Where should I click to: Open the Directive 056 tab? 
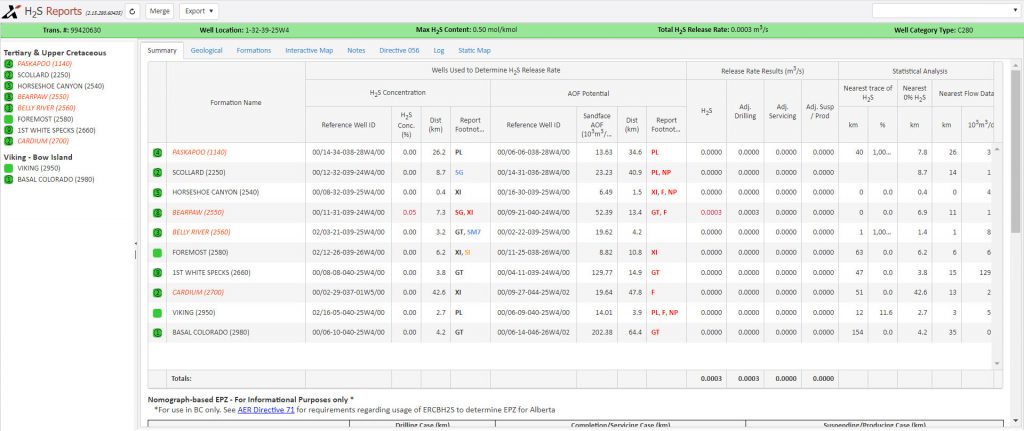(399, 50)
